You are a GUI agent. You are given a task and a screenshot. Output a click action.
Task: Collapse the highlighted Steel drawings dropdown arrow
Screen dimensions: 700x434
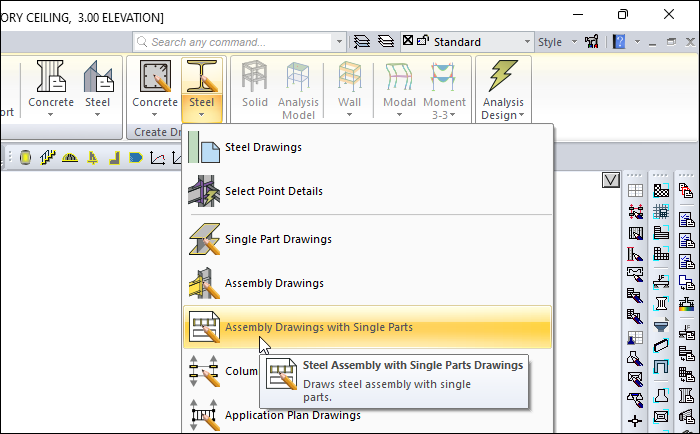[201, 115]
